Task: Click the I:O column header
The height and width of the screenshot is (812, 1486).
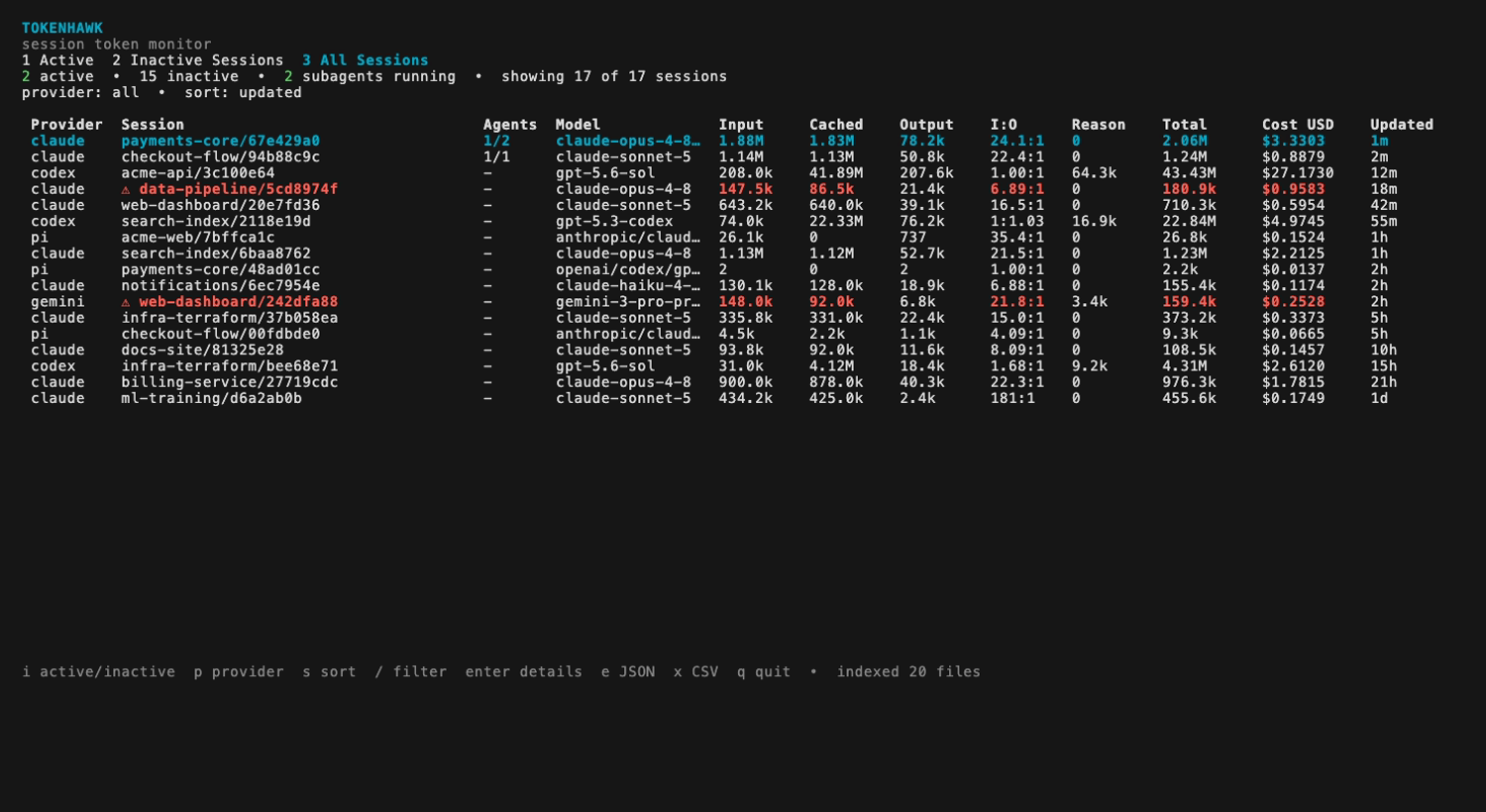Action: tap(1004, 125)
